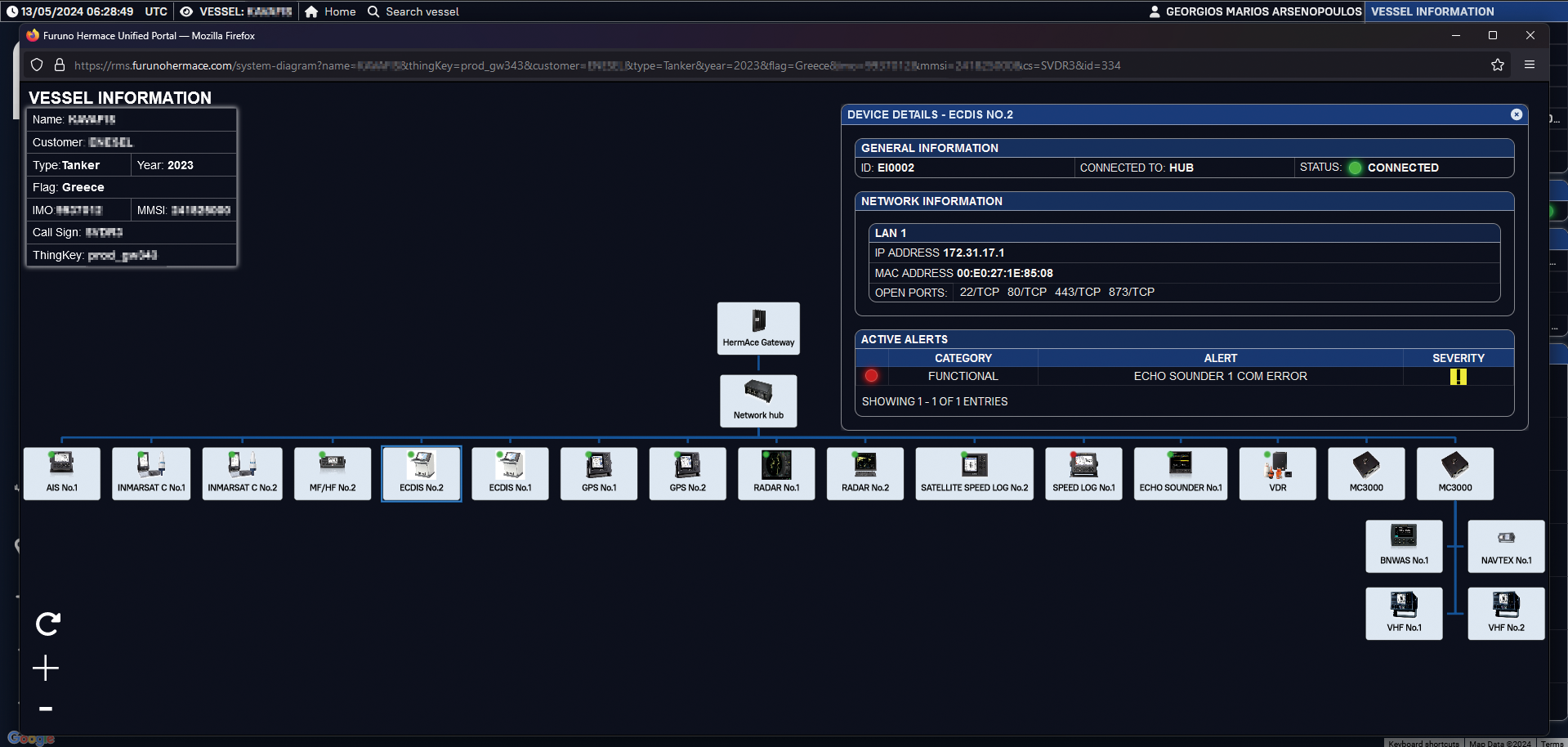Screen dimensions: 1568x747
Task: Select SATELLITE SPEED LOG No.2 device
Action: [x=974, y=473]
